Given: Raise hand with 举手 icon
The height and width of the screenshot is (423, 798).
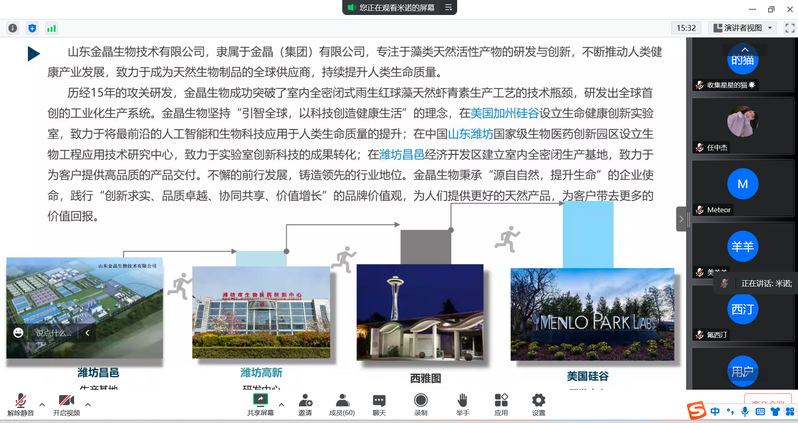Looking at the screenshot, I should tap(462, 400).
